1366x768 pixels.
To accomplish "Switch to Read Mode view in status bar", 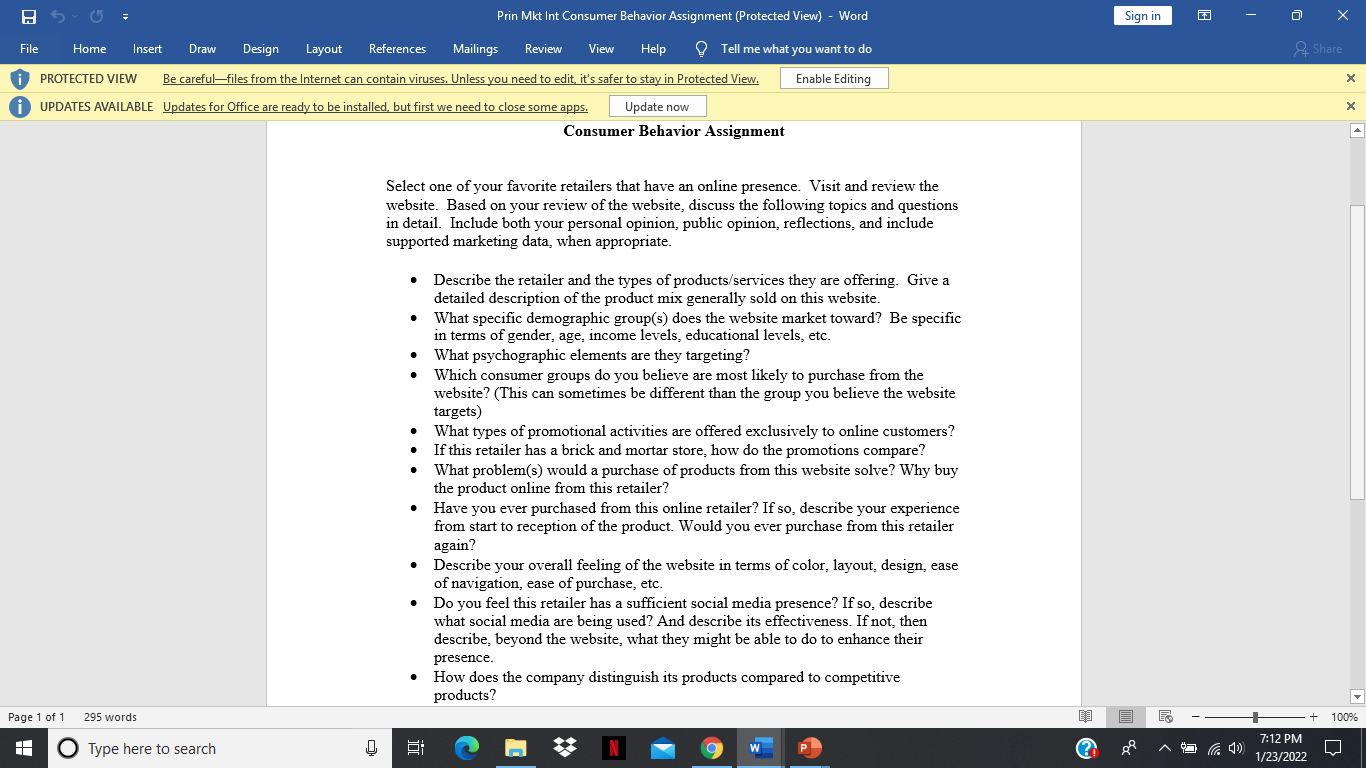I will [1086, 717].
